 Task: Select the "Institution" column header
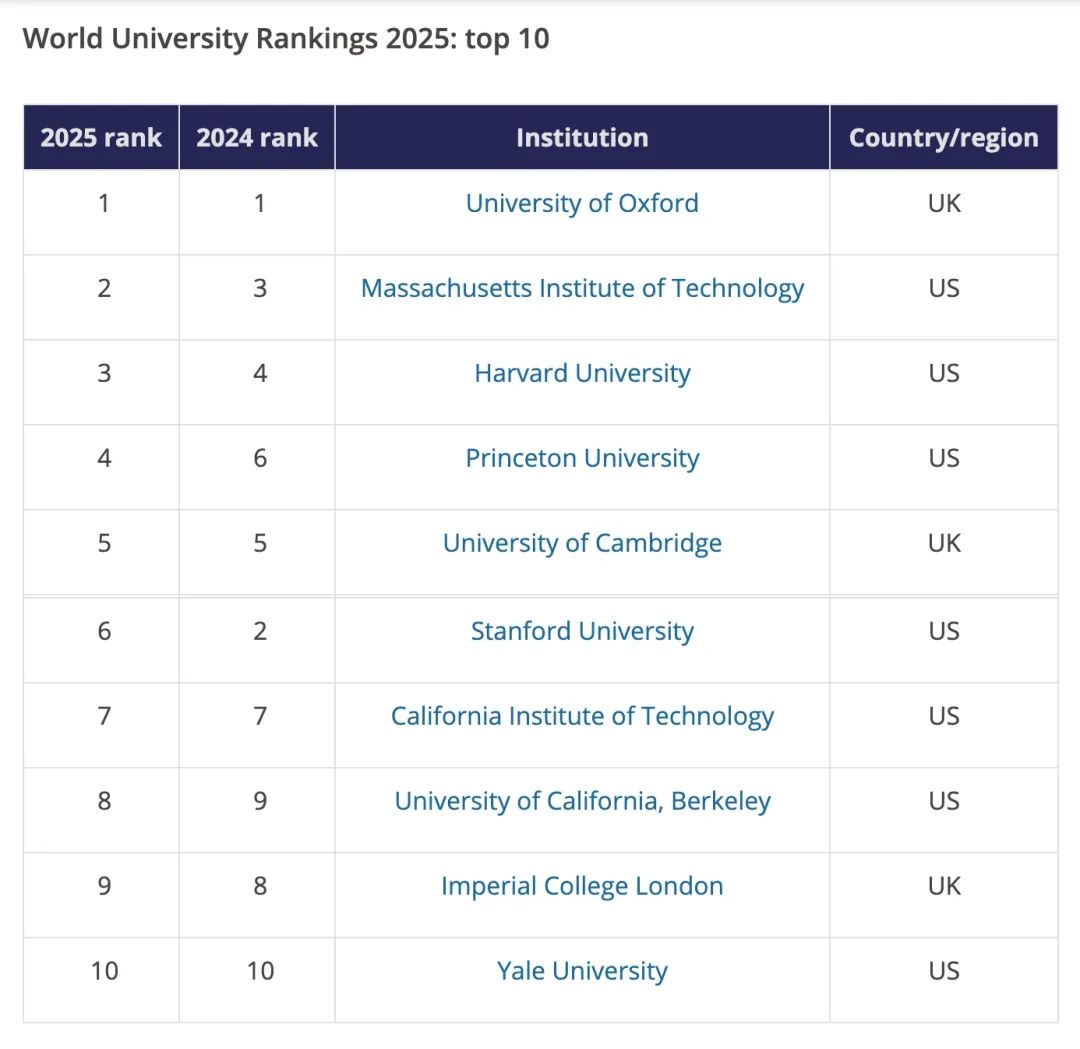582,138
